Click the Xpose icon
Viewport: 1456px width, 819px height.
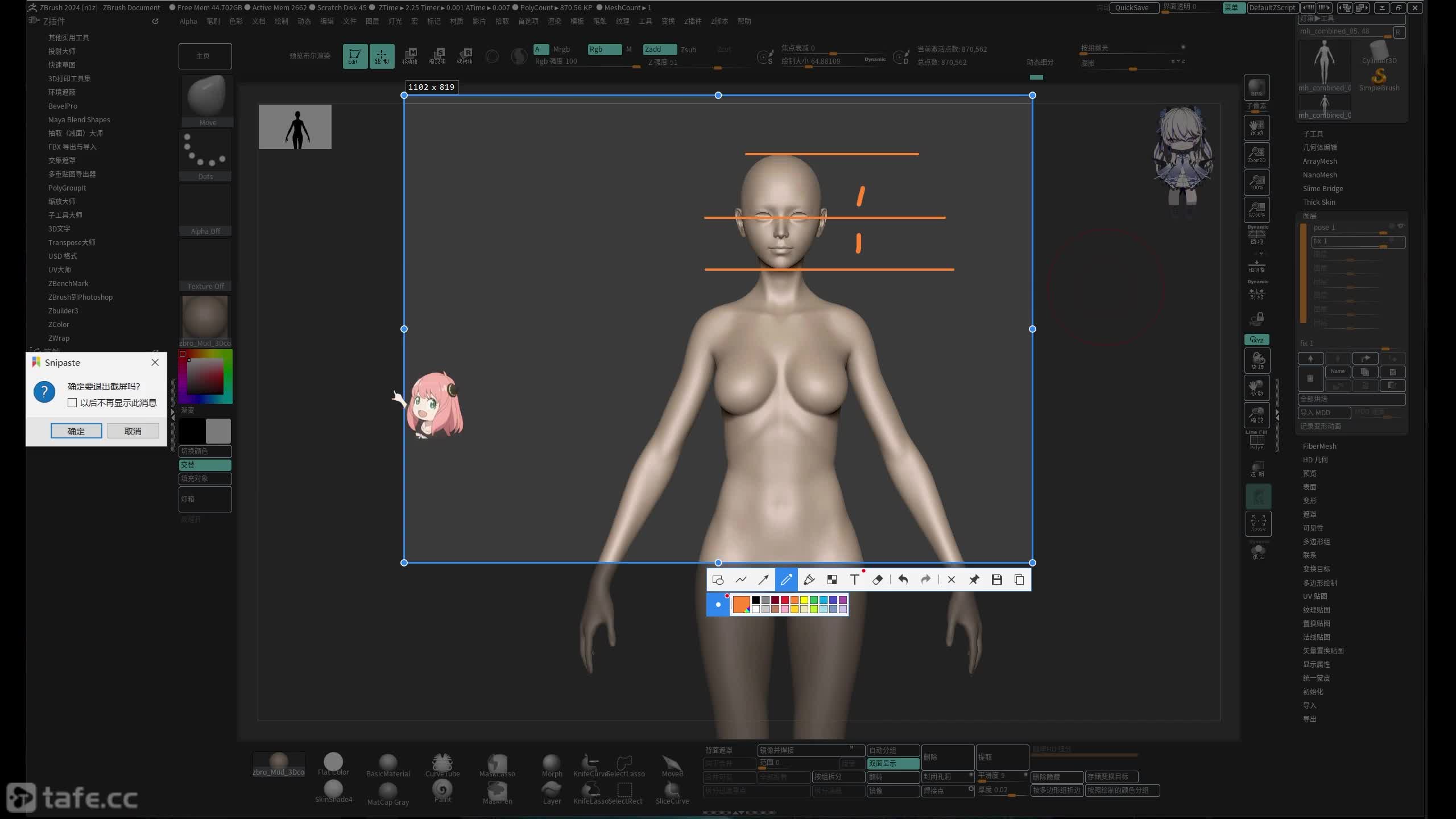point(1258,523)
